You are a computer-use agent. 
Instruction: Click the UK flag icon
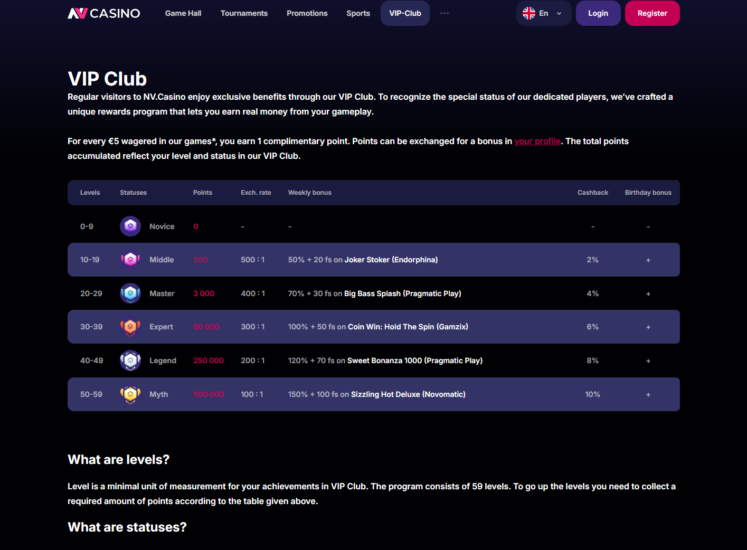tap(529, 13)
